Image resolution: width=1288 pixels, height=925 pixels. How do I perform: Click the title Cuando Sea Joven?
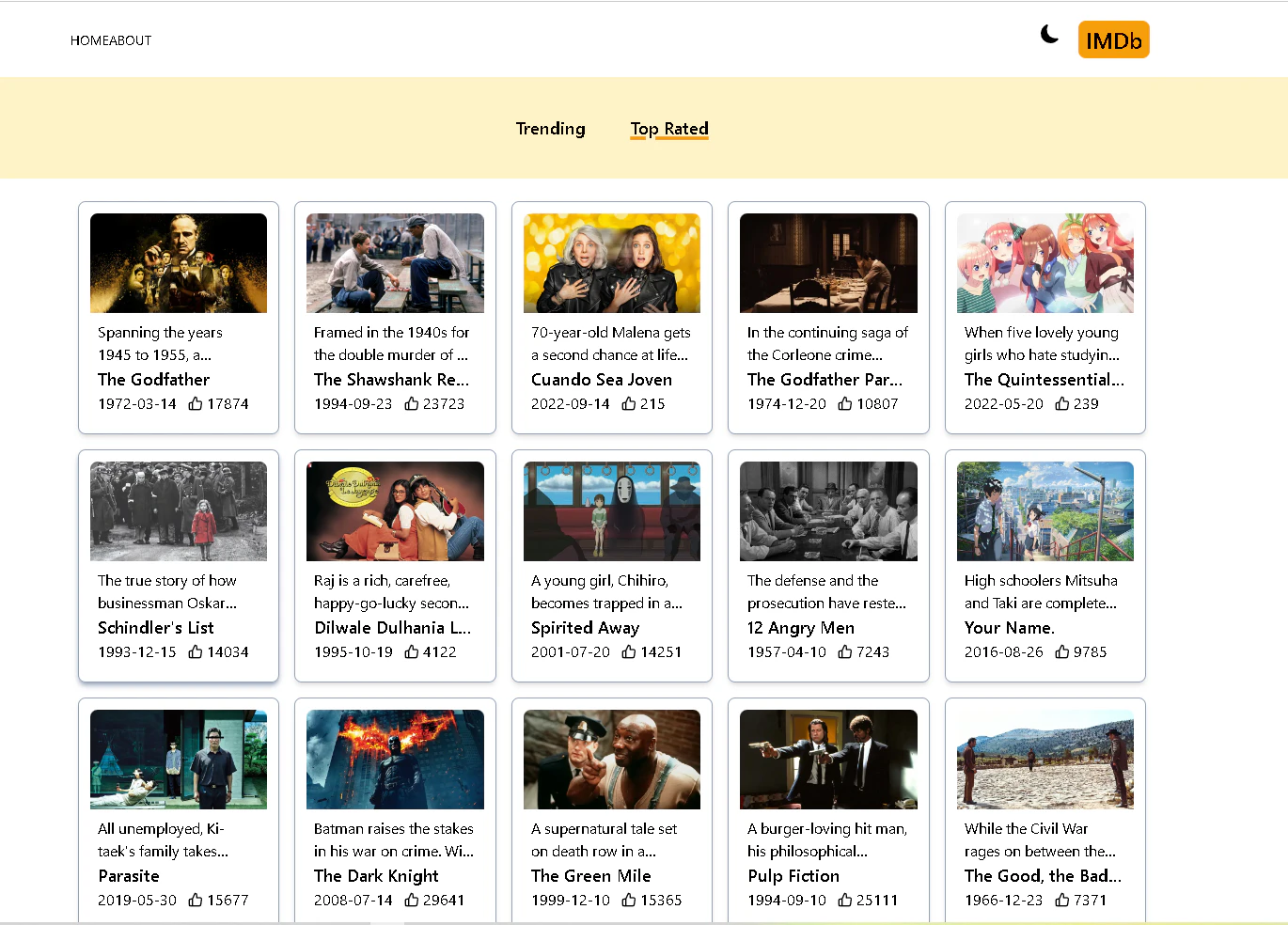pyautogui.click(x=602, y=380)
